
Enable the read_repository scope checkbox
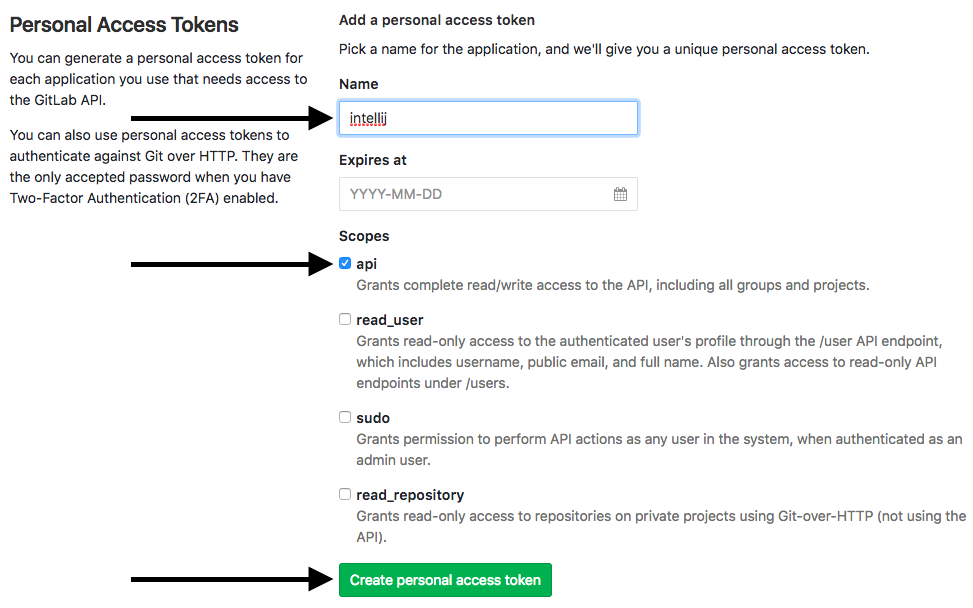tap(345, 494)
